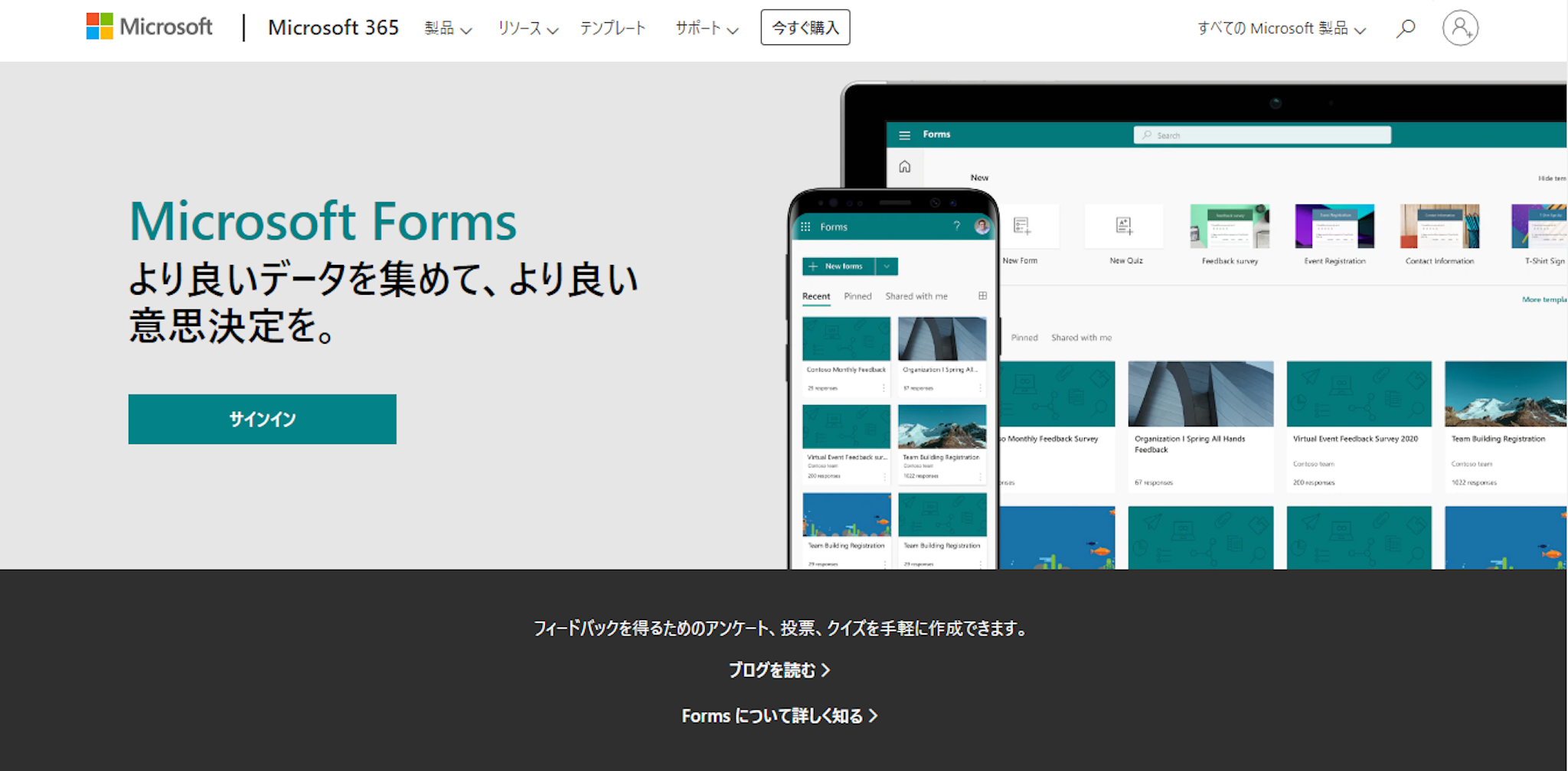Switch to Shared with me tab on tablet
Screen dimensions: 1568x771
point(1081,338)
